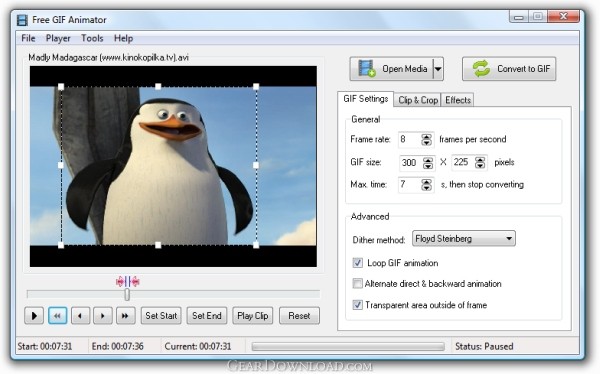The height and width of the screenshot is (374, 600).
Task: Enable Alternate direct & backward animation
Action: click(x=357, y=284)
